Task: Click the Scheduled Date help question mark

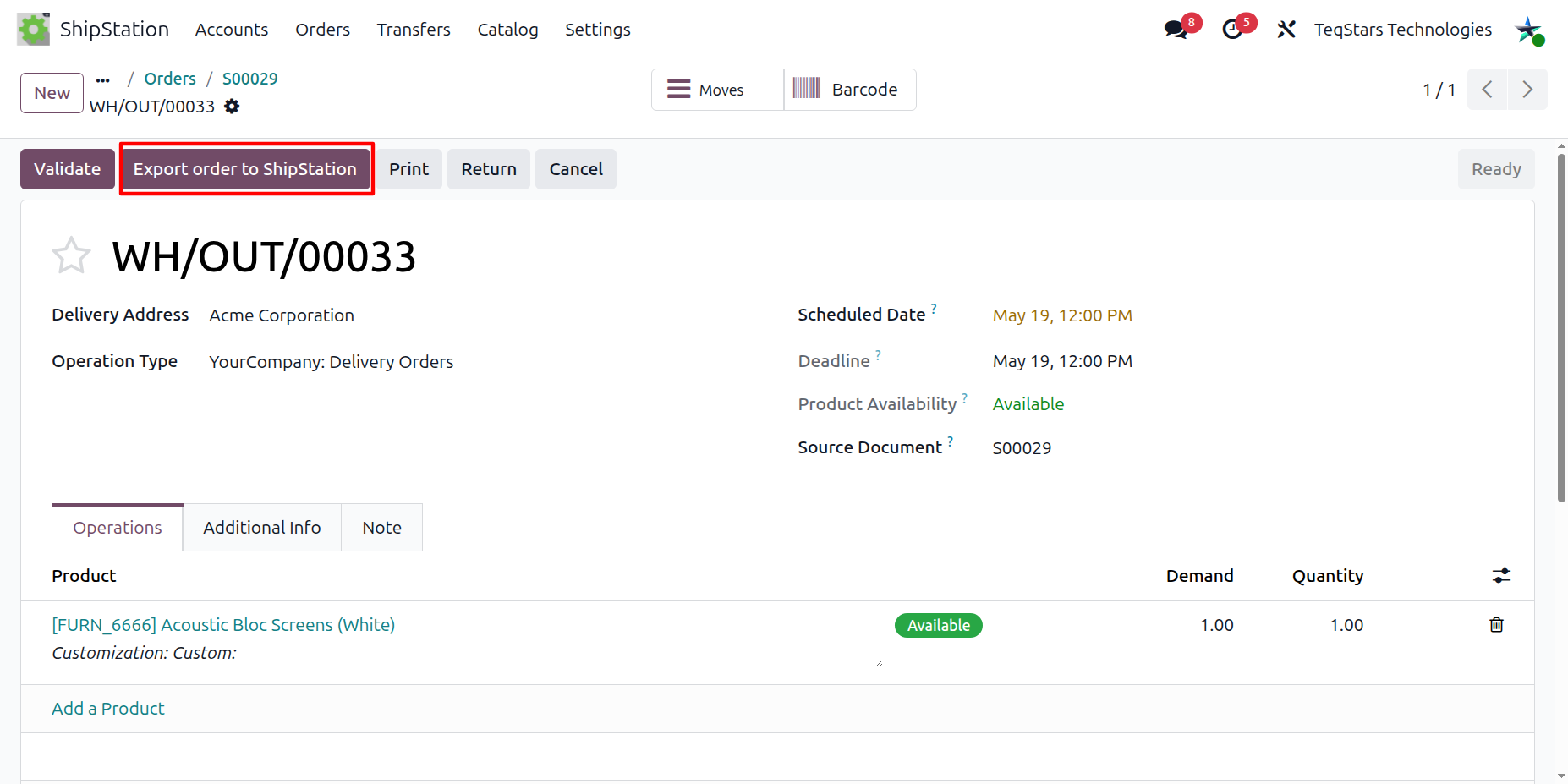Action: [x=934, y=308]
